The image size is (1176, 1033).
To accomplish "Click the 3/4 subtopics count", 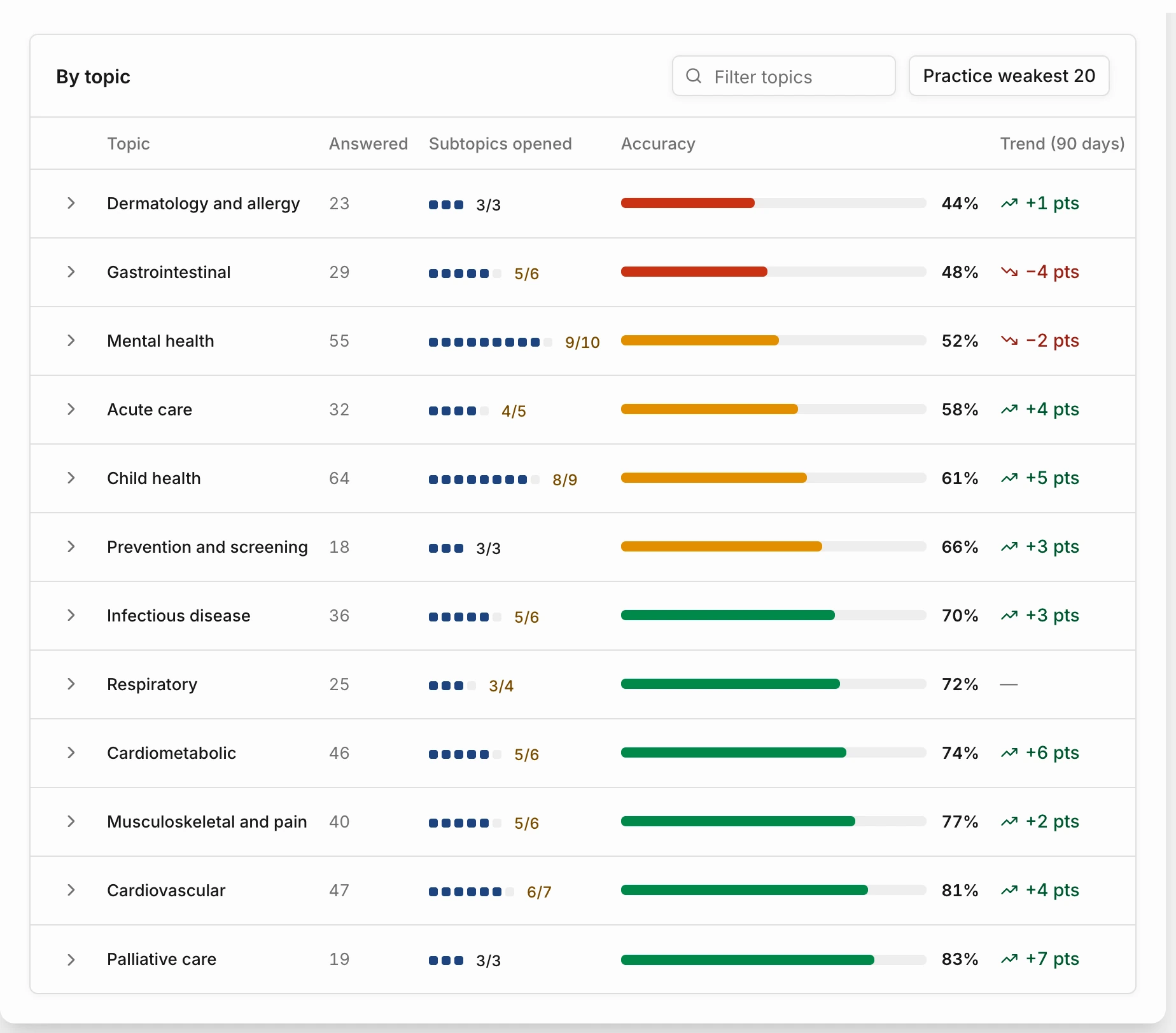I will tap(501, 686).
